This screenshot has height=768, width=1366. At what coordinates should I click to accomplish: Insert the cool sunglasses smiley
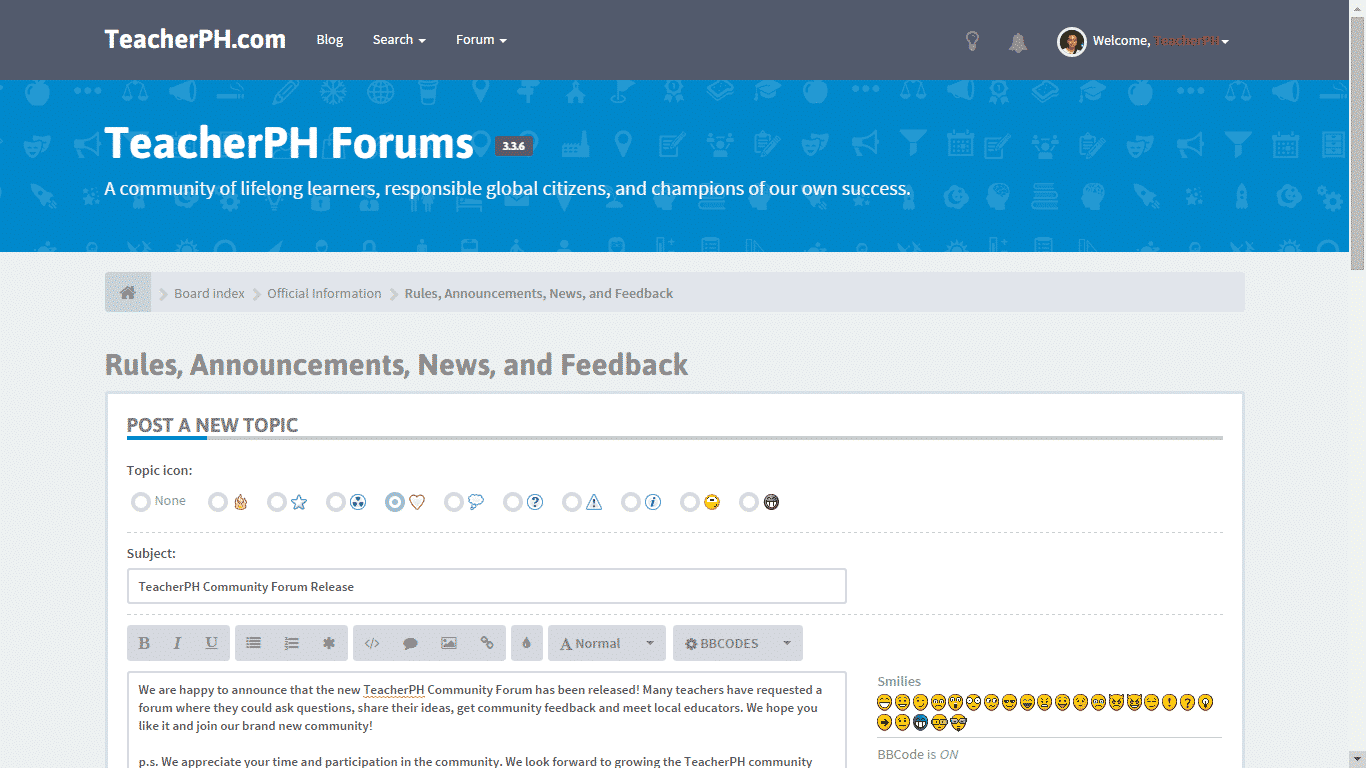coord(1009,703)
